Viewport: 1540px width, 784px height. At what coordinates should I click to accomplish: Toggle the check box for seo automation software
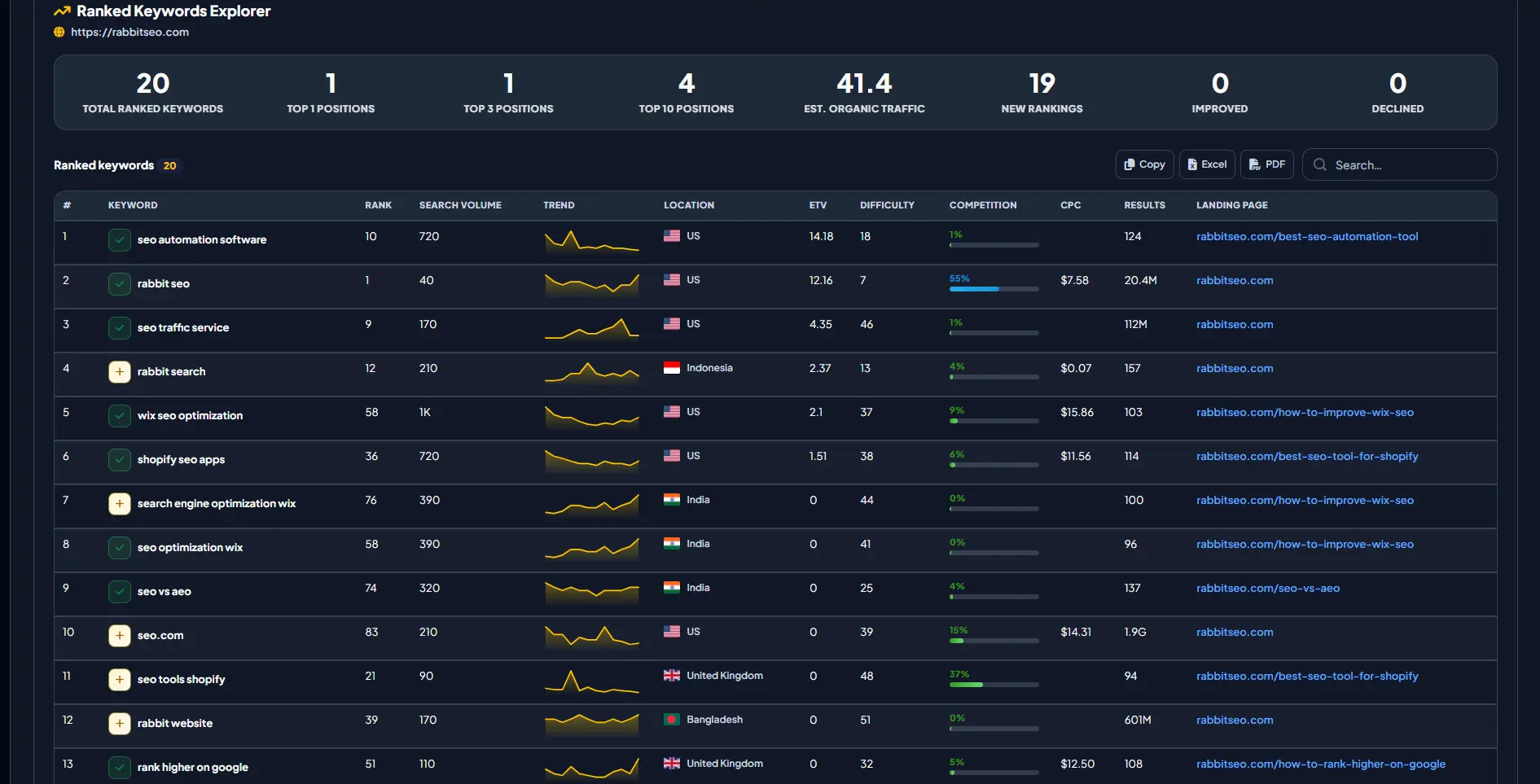pos(120,240)
